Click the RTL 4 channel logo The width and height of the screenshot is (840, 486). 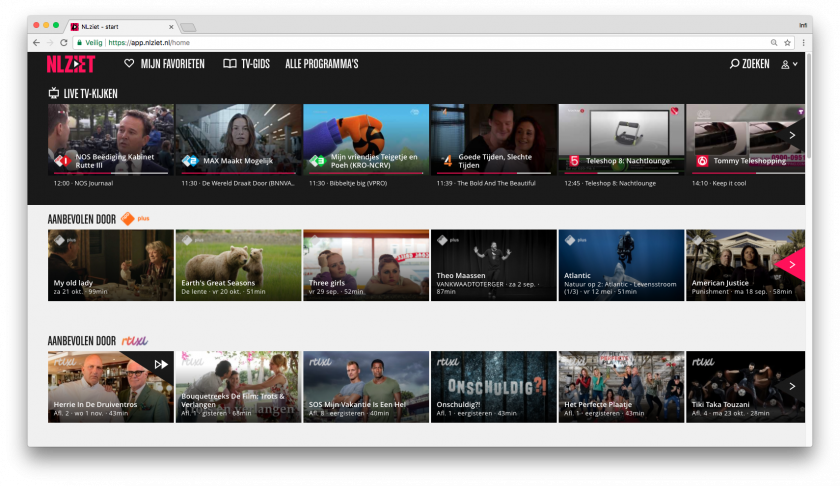pyautogui.click(x=447, y=161)
